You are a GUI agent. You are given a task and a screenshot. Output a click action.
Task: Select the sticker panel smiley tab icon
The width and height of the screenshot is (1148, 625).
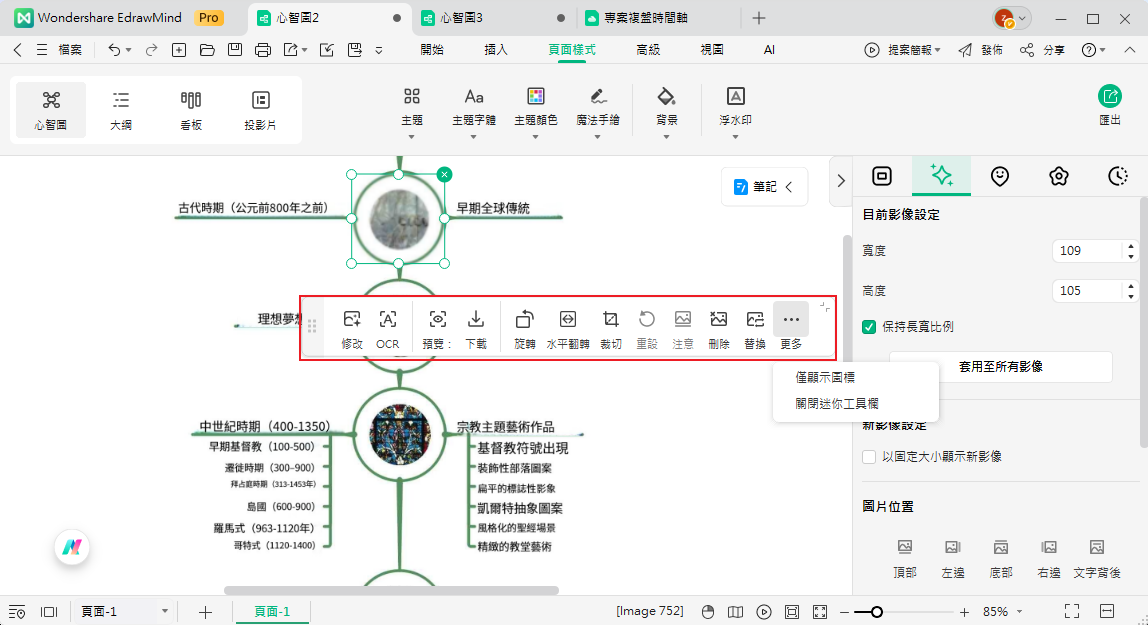[x=999, y=175]
